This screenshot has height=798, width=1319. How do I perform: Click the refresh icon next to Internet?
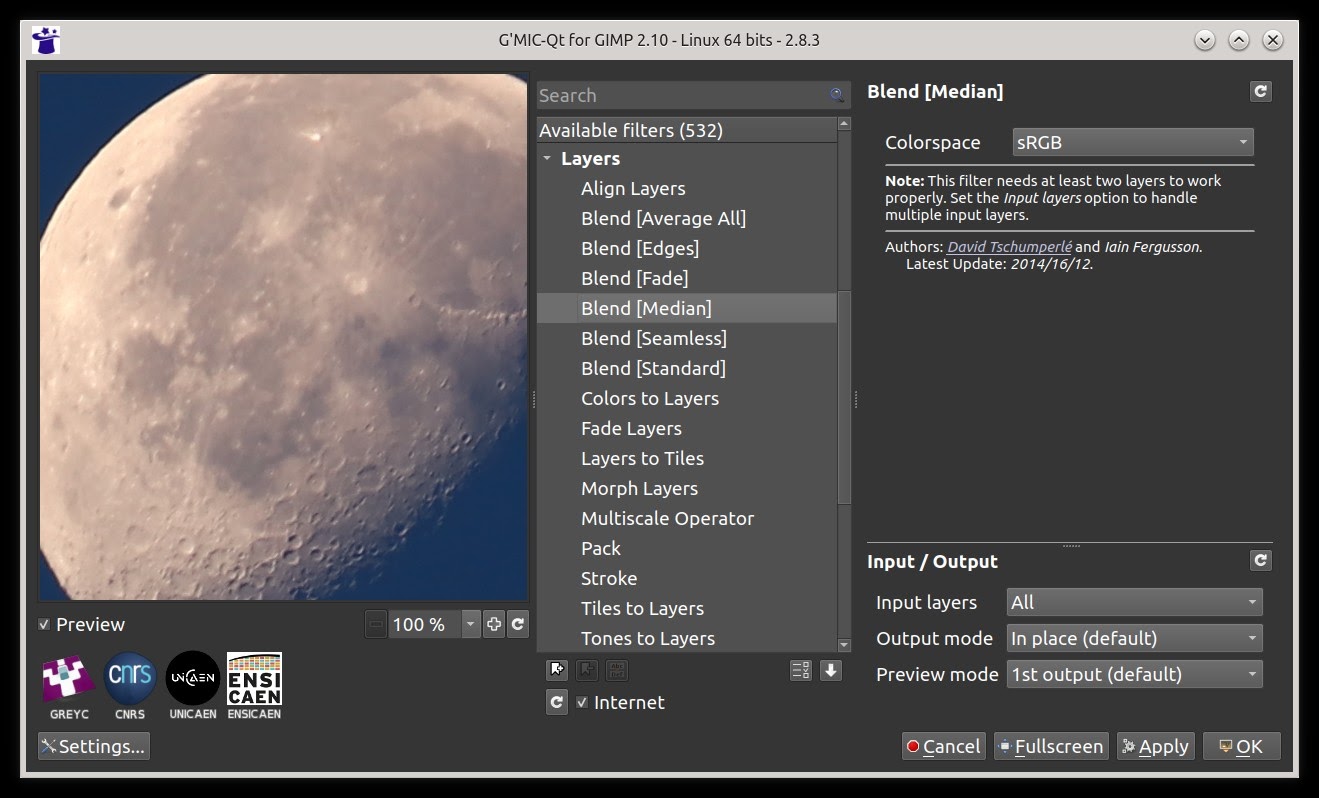pos(557,702)
